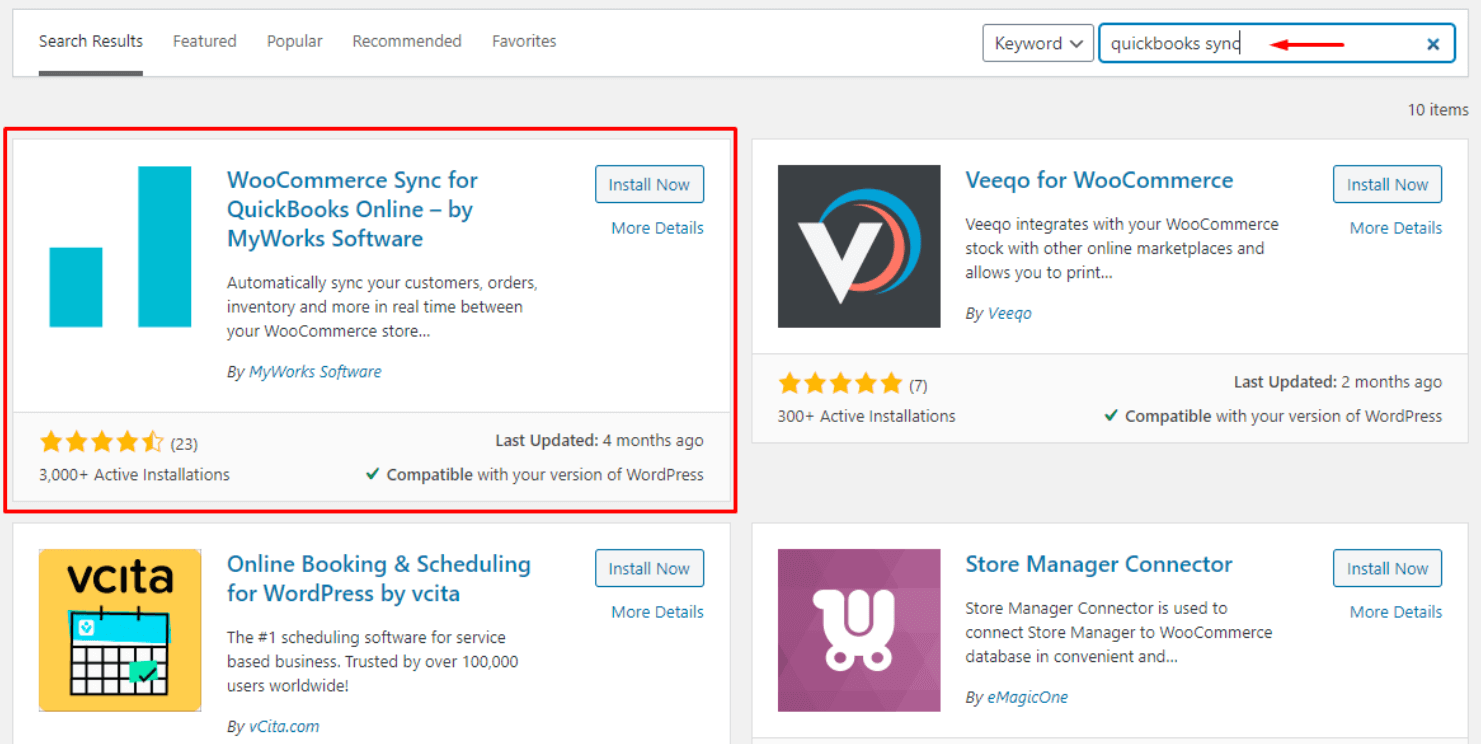The height and width of the screenshot is (744, 1481).
Task: Open the Veeqo author link
Action: point(1009,313)
